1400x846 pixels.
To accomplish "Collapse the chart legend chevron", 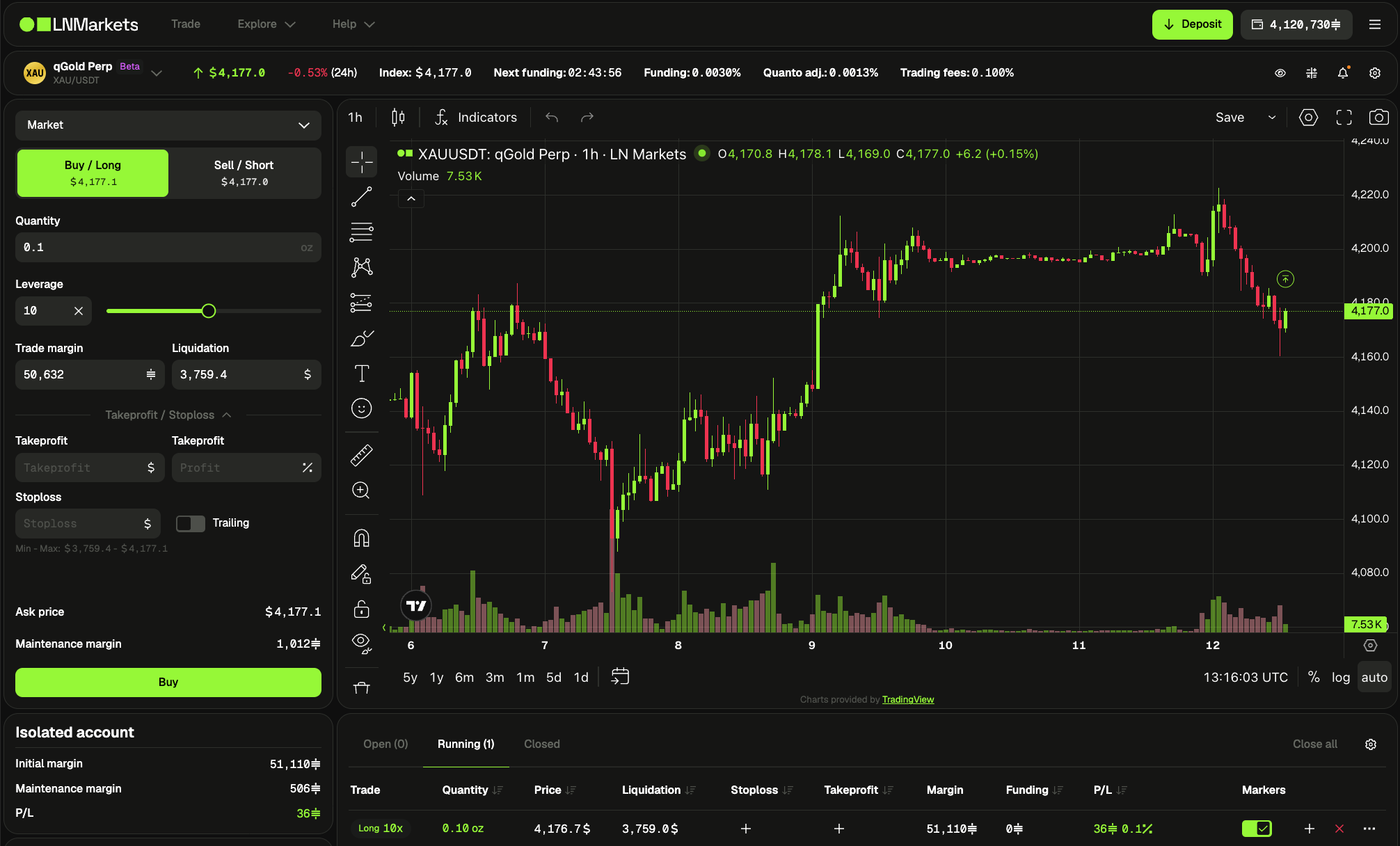I will 411,199.
